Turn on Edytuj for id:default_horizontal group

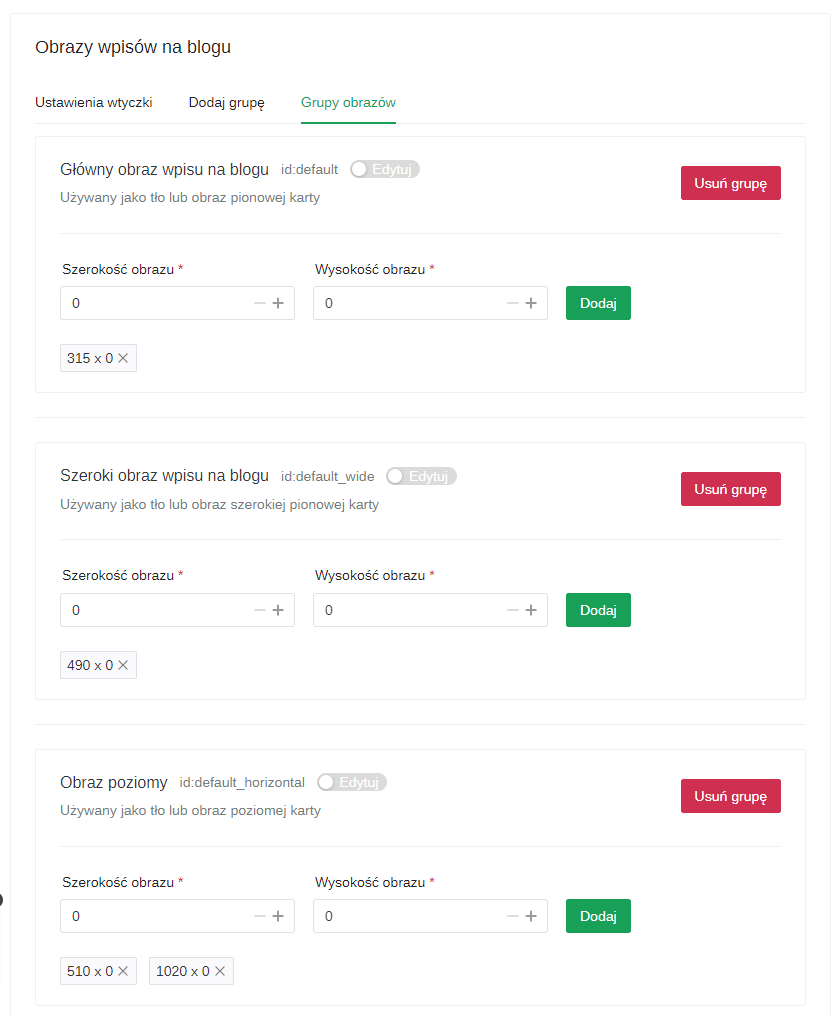coord(327,782)
